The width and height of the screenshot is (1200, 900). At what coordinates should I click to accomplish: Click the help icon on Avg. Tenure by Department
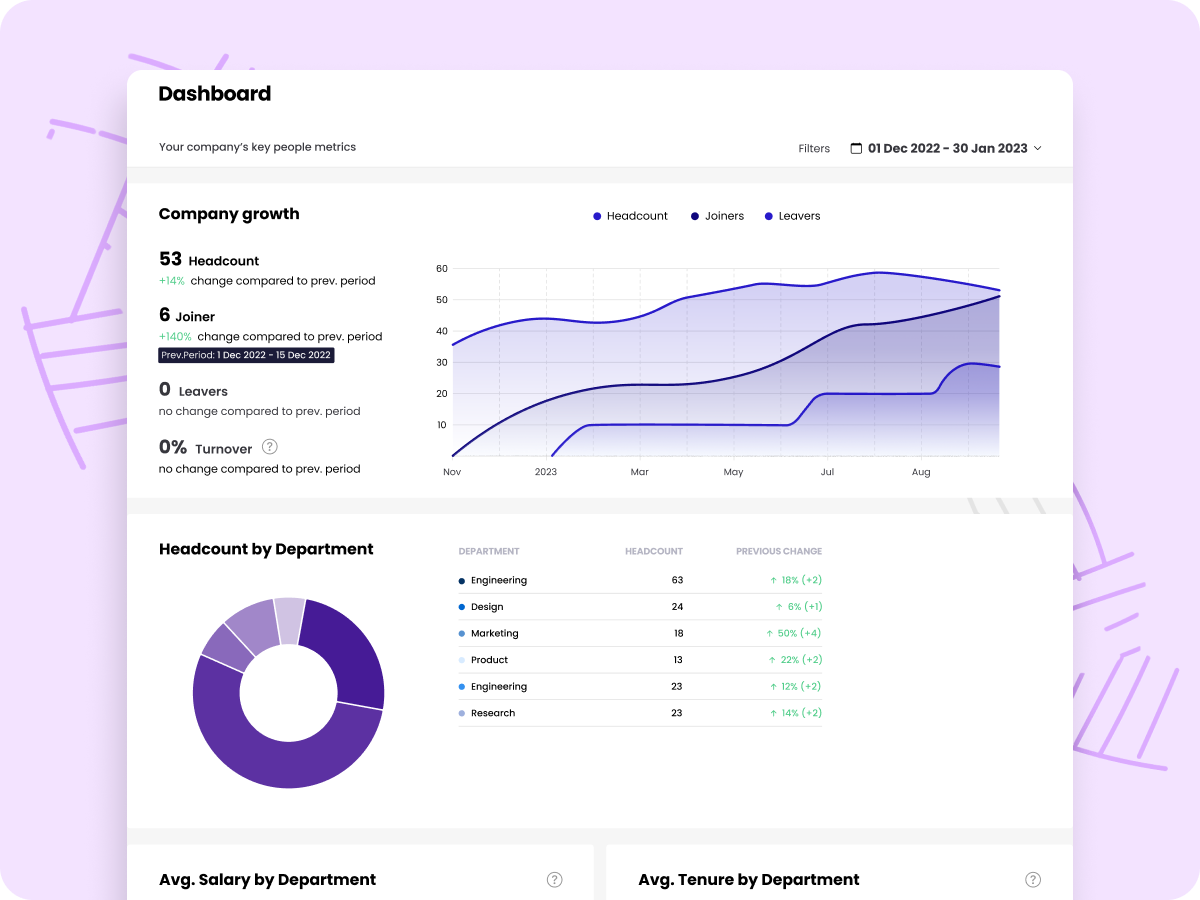point(1033,879)
